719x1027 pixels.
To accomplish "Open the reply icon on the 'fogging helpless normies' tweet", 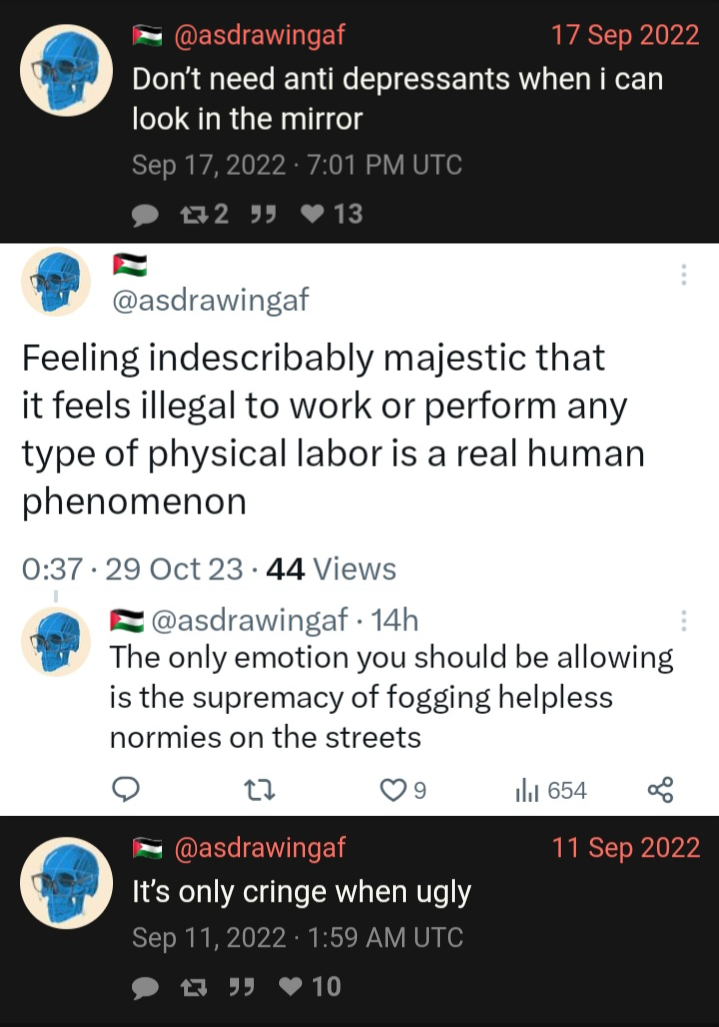I will pyautogui.click(x=126, y=789).
